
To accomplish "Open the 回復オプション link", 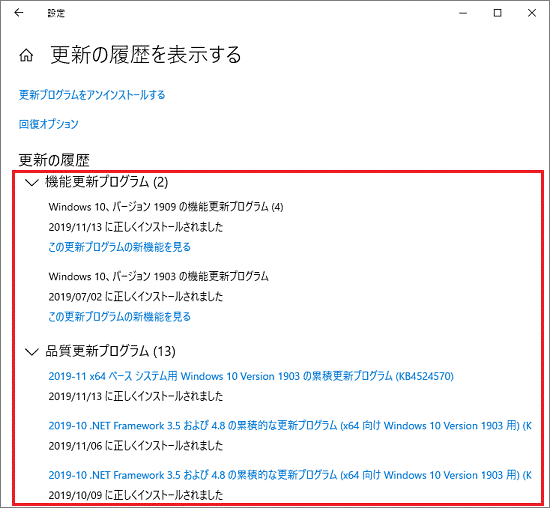I will pos(49,124).
